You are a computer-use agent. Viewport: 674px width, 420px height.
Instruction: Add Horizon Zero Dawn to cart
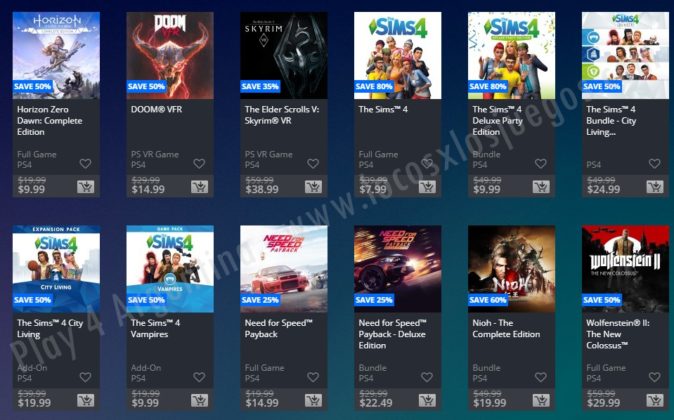coord(86,187)
